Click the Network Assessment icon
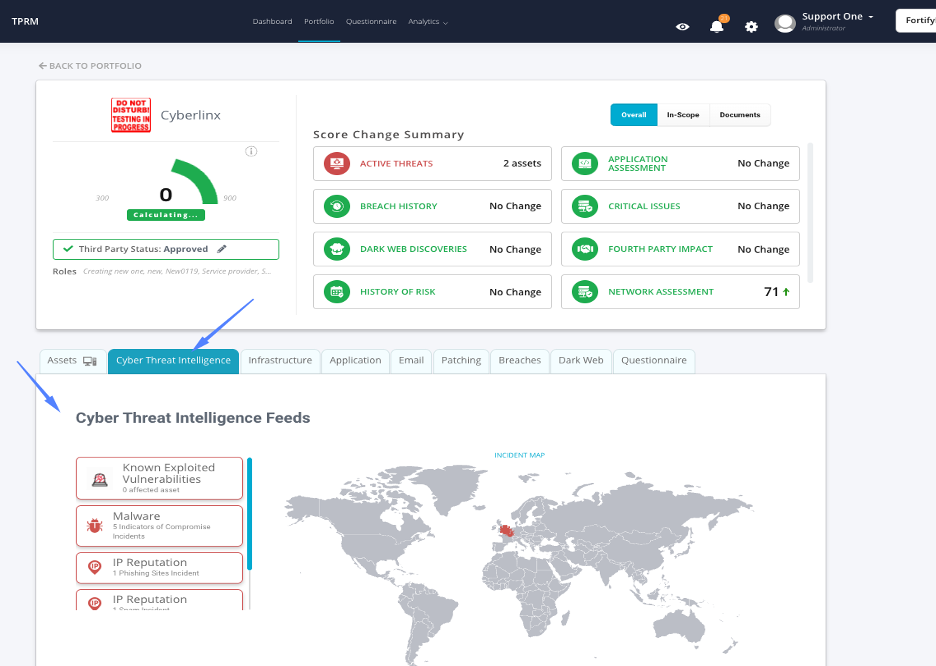The height and width of the screenshot is (666, 936). (x=584, y=291)
